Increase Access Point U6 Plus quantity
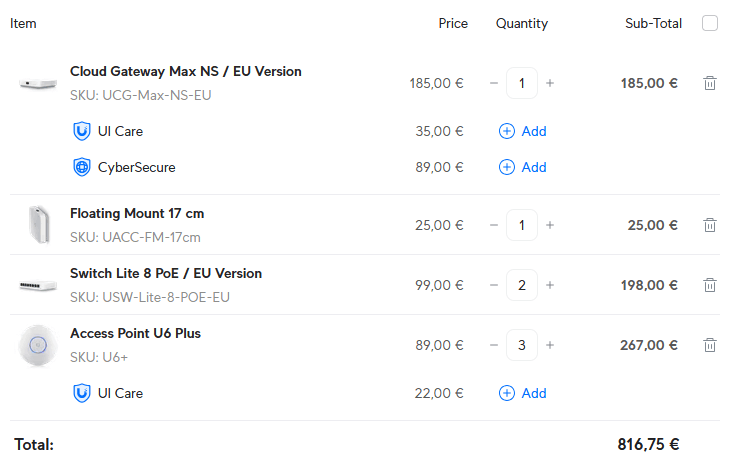 click(x=550, y=345)
